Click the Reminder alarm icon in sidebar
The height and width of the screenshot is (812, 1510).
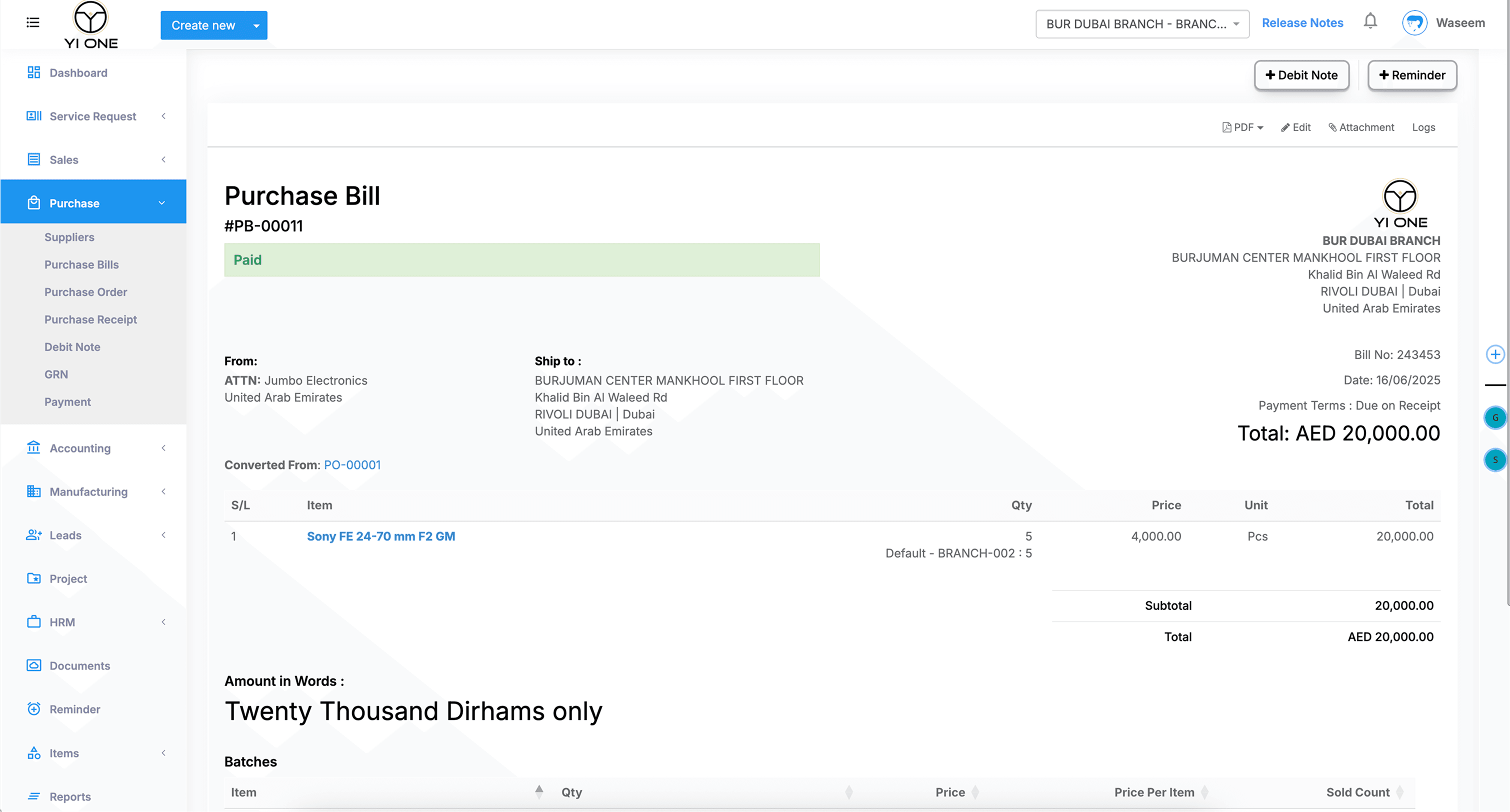(33, 709)
